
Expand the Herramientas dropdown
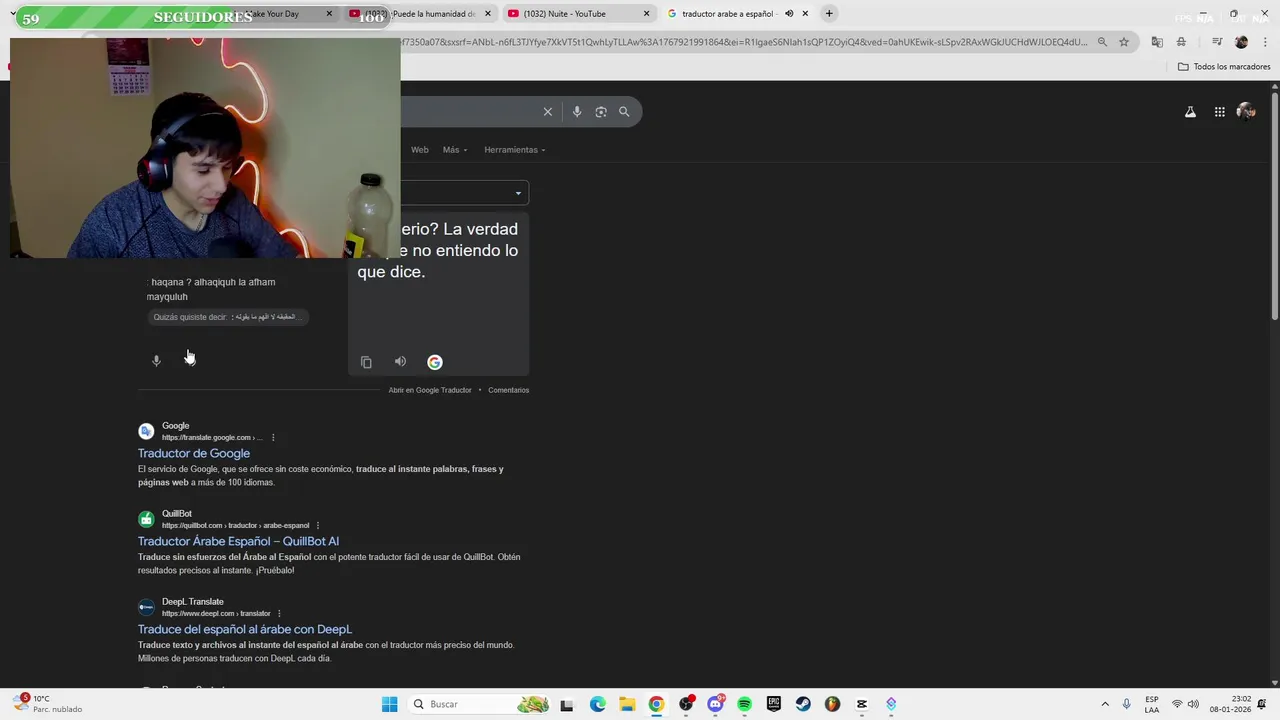pos(515,150)
